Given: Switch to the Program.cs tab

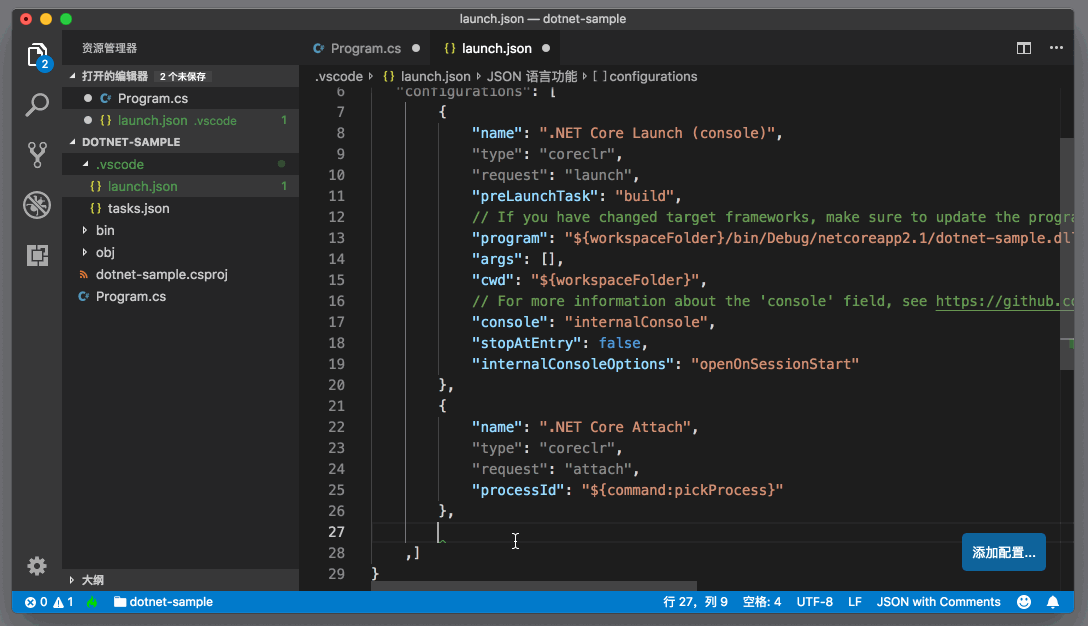Looking at the screenshot, I should (x=365, y=48).
